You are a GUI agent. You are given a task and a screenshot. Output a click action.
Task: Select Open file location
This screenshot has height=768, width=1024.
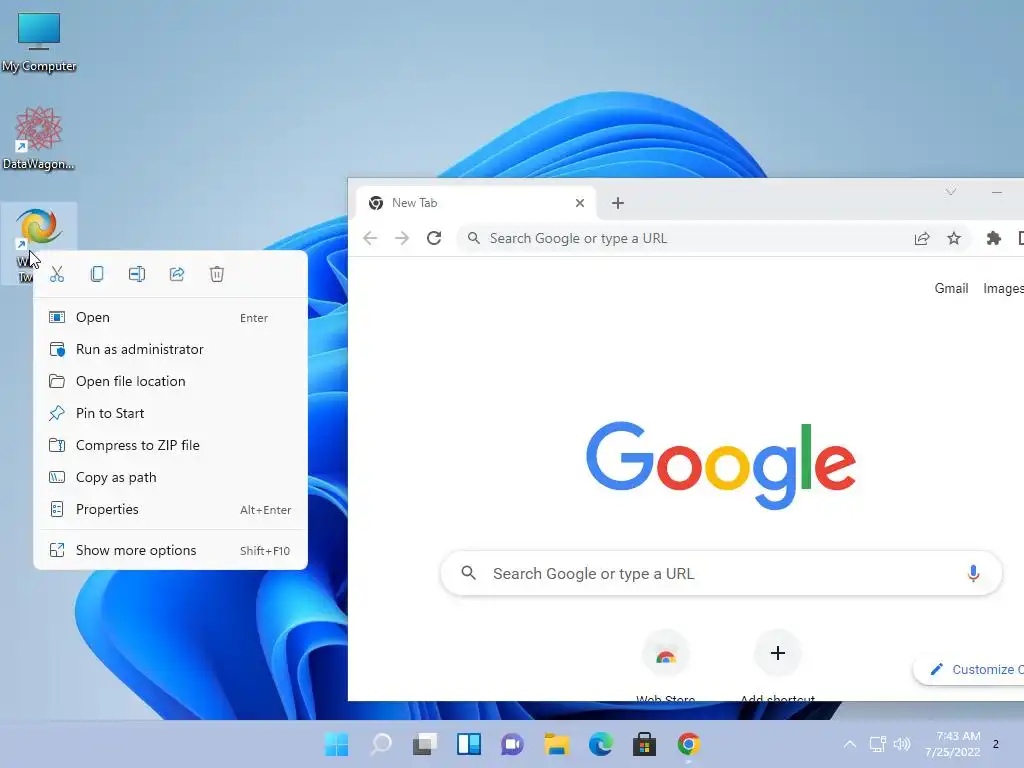170,381
